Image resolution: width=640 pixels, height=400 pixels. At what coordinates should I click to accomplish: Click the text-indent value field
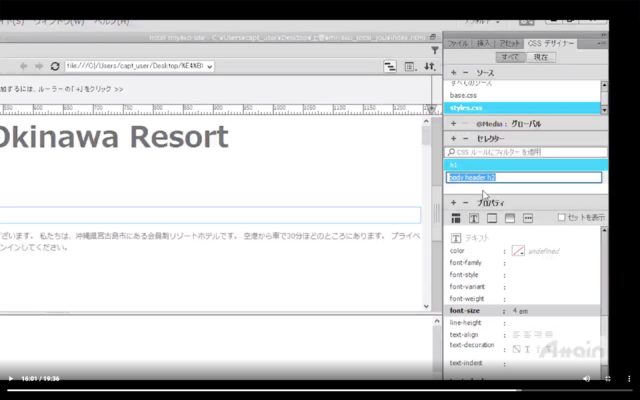(x=553, y=363)
